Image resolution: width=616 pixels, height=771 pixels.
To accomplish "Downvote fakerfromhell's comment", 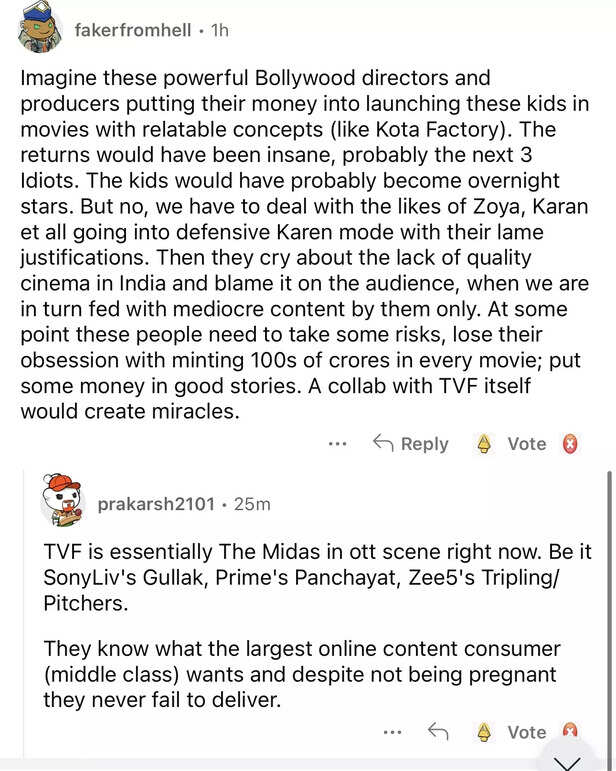I will 573,444.
